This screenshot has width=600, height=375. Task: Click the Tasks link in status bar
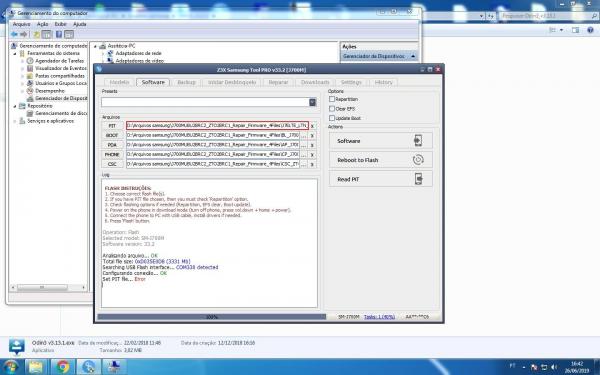tap(379, 317)
